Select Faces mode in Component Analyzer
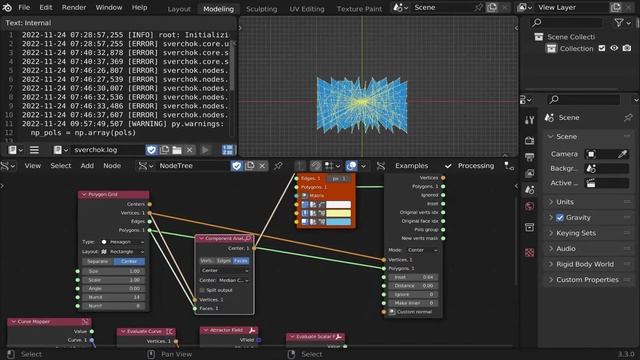The image size is (640, 360). tap(241, 260)
